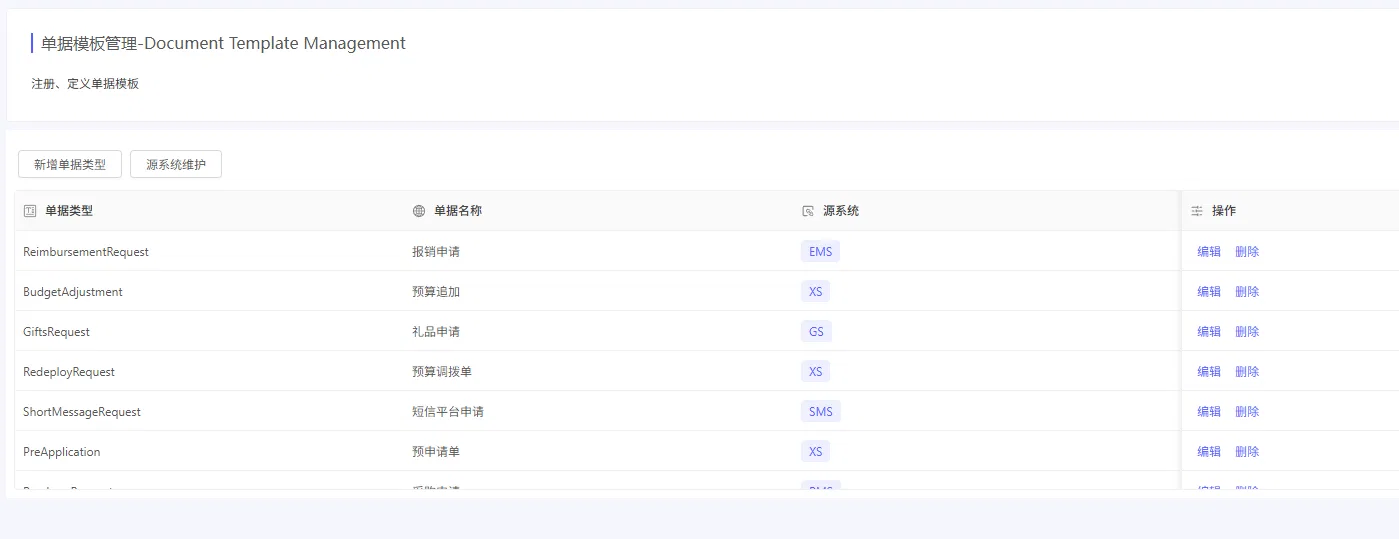Click the 新增单据类型 button
This screenshot has height=539, width=1399.
tap(70, 165)
